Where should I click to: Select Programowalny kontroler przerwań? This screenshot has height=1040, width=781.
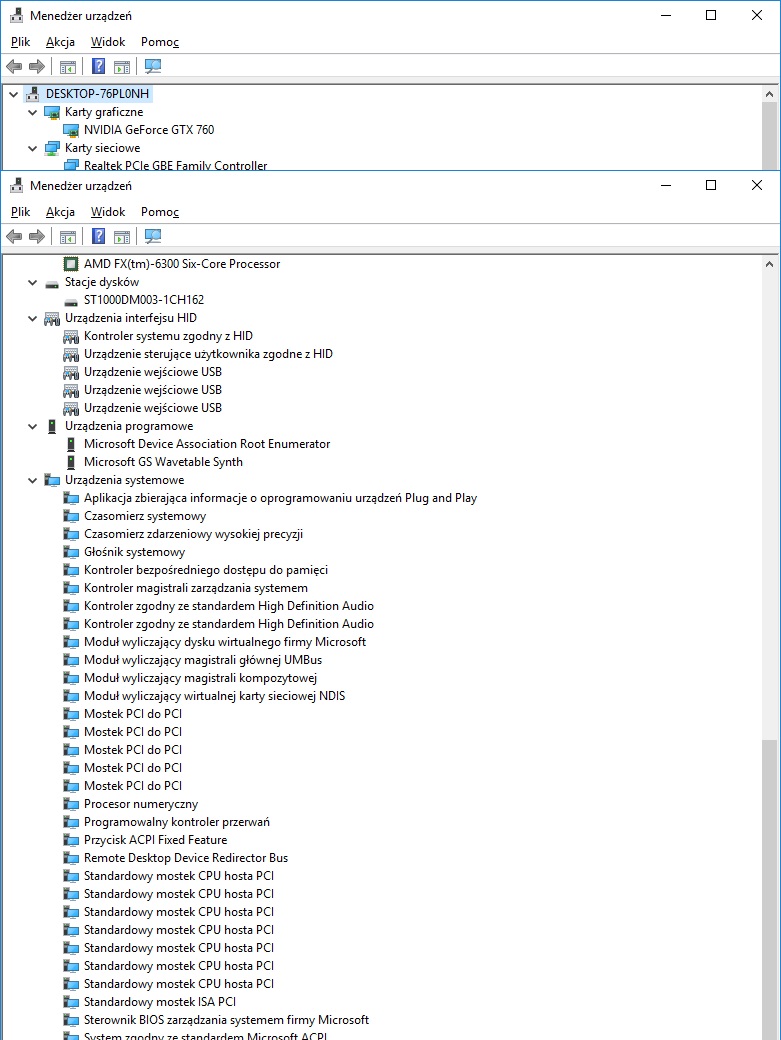pyautogui.click(x=176, y=822)
